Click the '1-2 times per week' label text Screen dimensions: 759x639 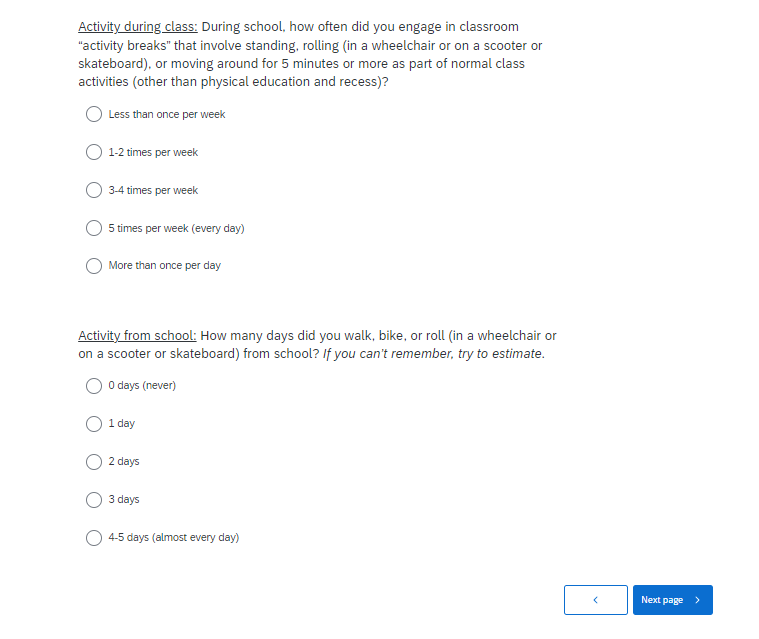(x=153, y=153)
